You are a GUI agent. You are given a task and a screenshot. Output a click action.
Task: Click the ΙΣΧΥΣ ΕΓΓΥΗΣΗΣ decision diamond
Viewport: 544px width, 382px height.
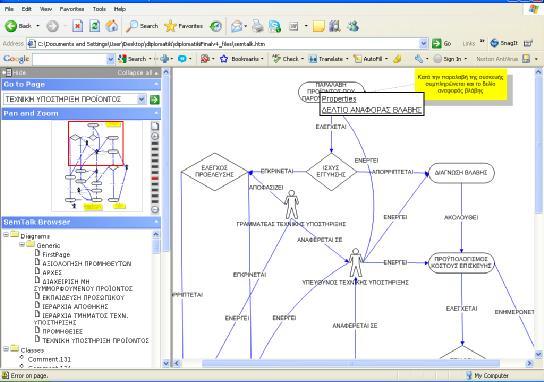tap(331, 171)
